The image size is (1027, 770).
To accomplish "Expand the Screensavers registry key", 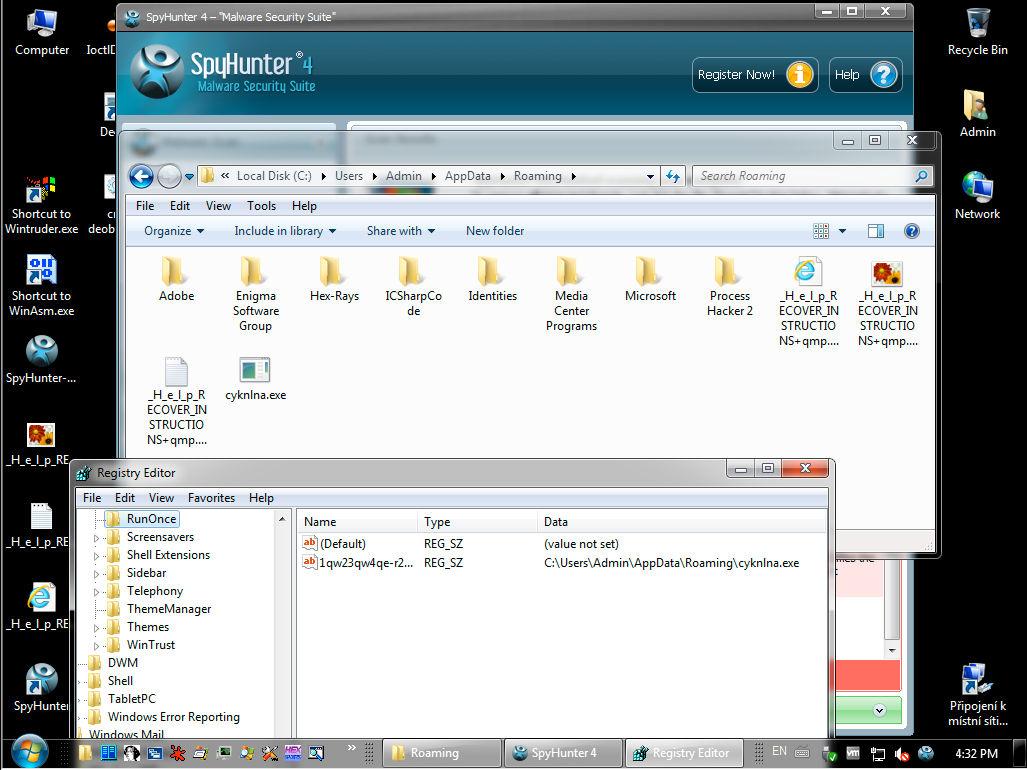I will coord(96,538).
